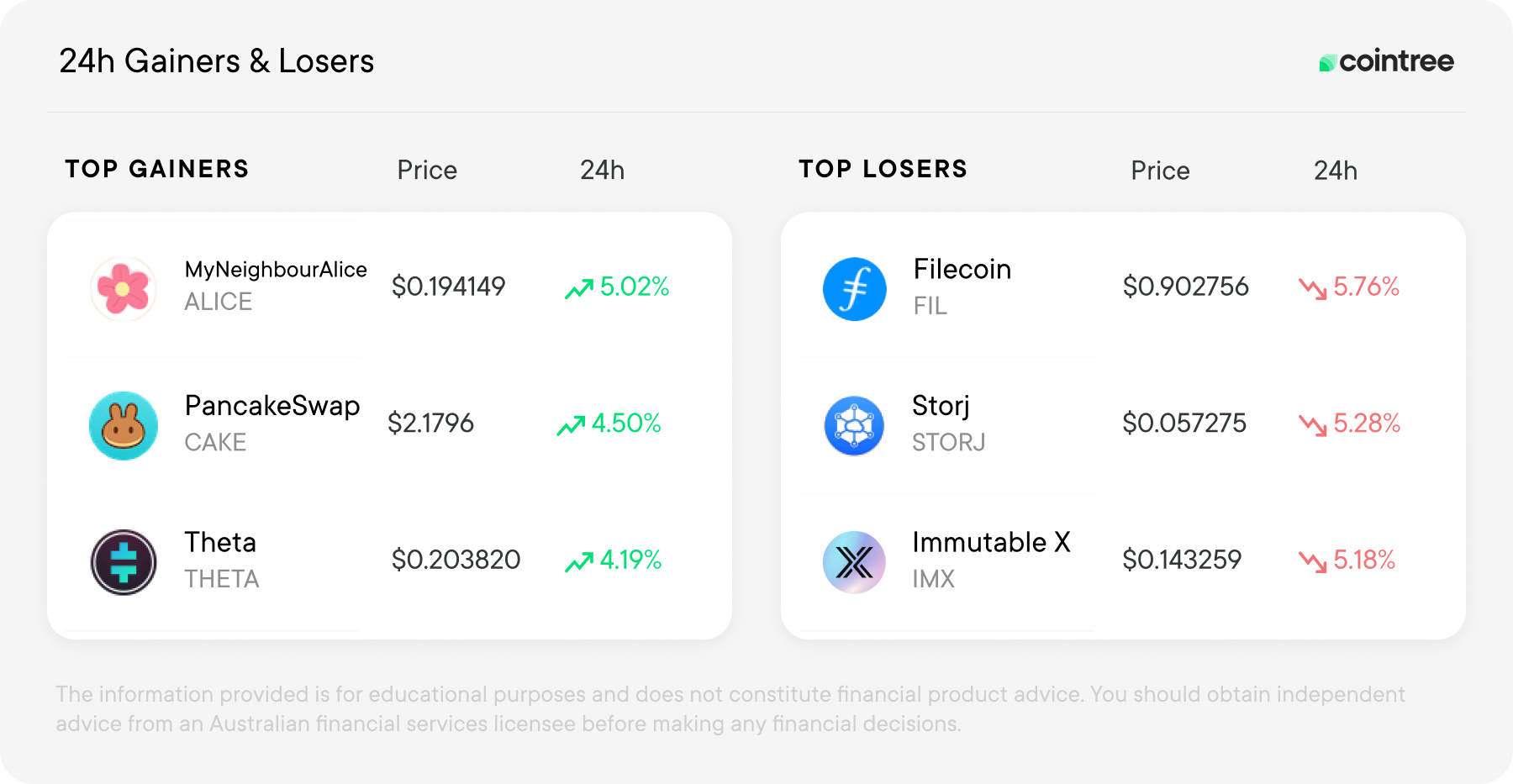Click the red down arrow beside 5.18%

1312,562
